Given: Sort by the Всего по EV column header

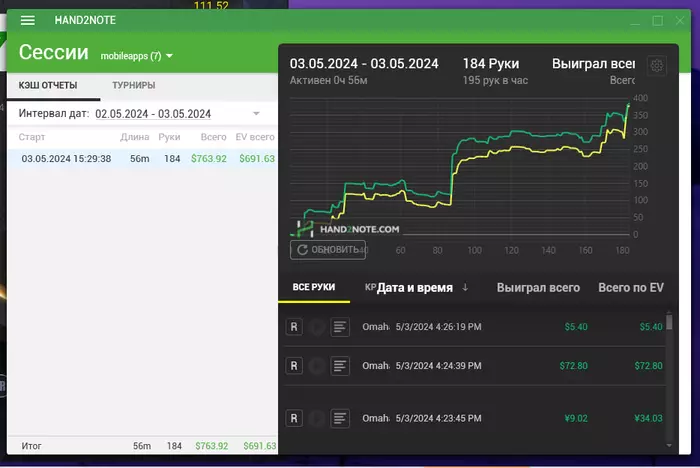Looking at the screenshot, I should point(631,288).
